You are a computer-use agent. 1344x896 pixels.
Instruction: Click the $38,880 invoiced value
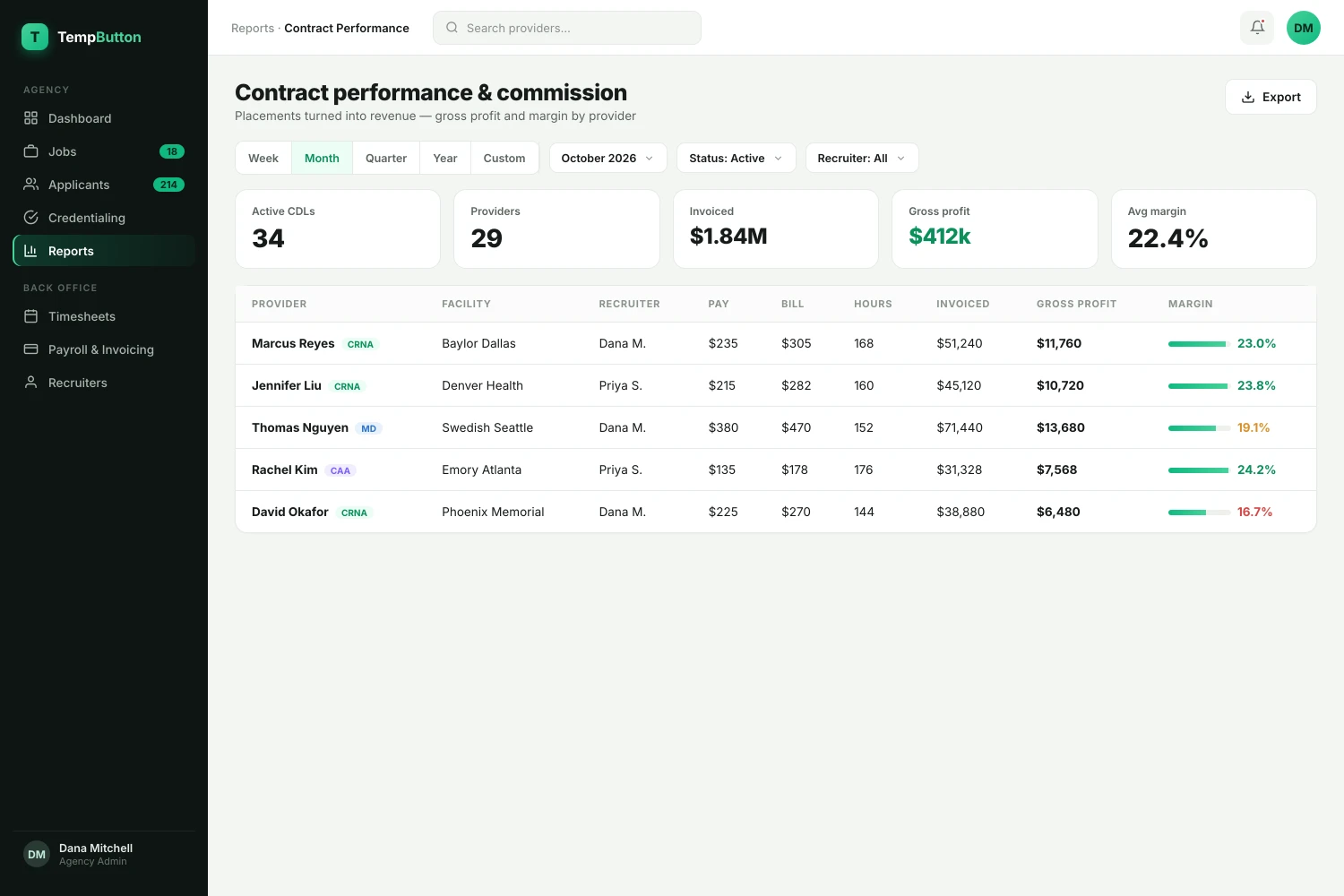(x=961, y=512)
